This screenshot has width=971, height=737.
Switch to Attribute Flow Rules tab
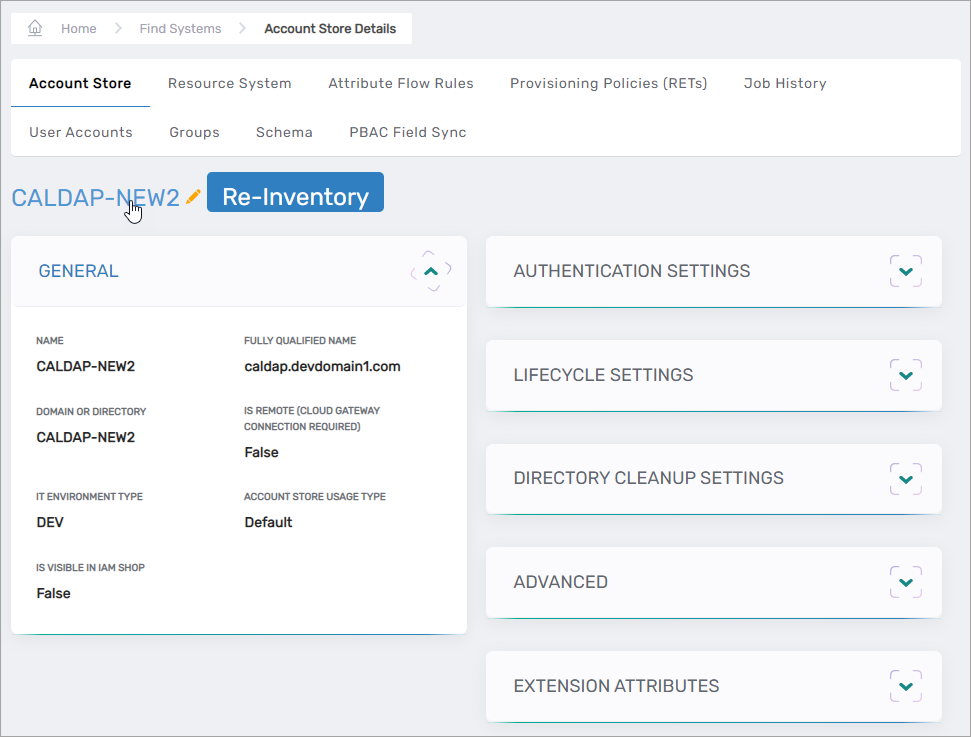[x=401, y=83]
